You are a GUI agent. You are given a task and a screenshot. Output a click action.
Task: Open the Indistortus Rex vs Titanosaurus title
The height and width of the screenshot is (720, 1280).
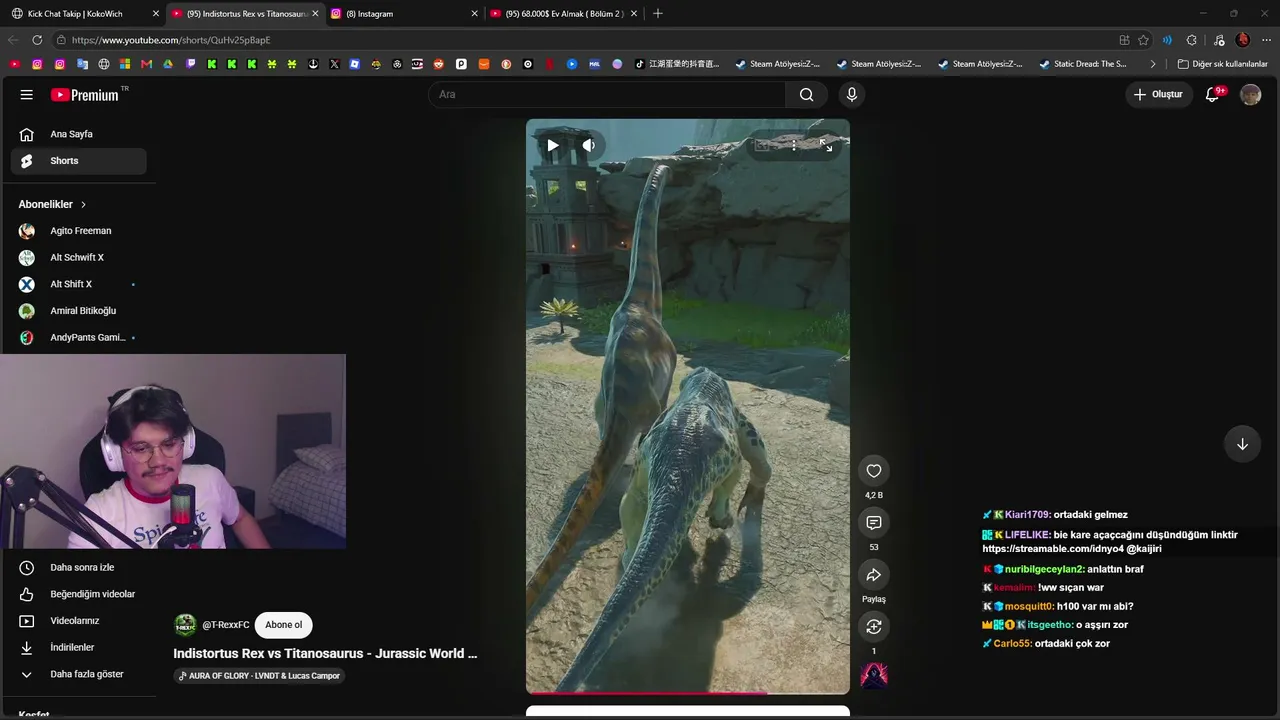325,653
